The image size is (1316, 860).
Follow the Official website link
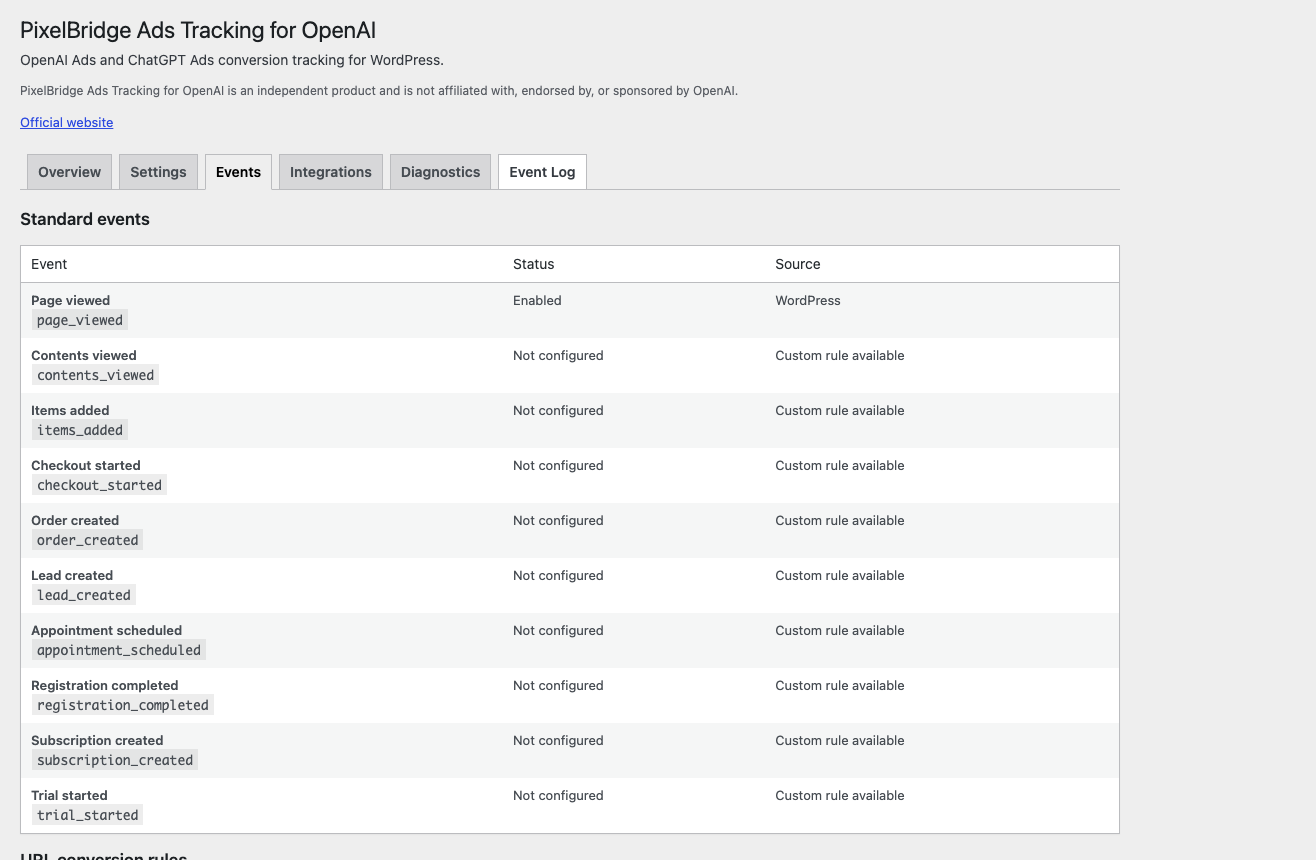tap(67, 123)
